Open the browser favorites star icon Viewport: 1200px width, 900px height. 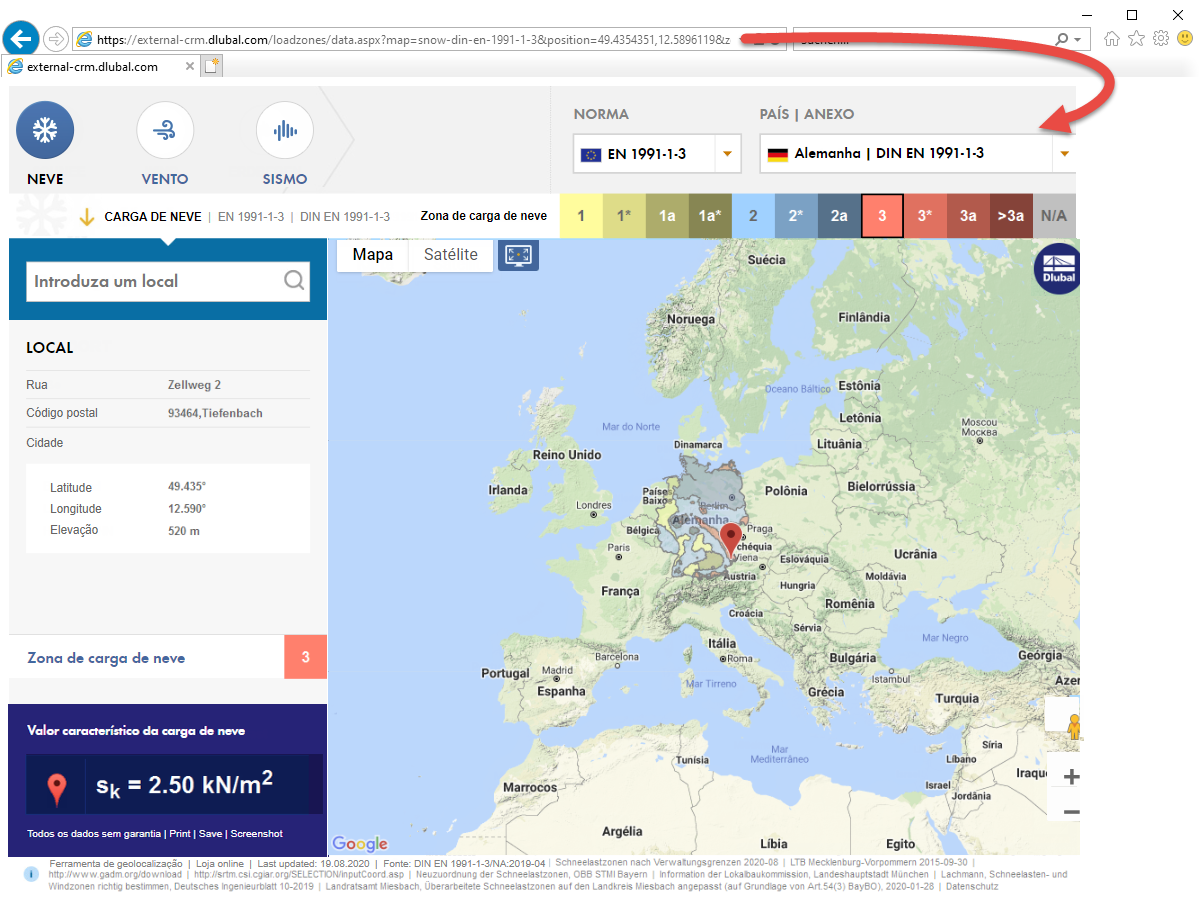pos(1136,39)
